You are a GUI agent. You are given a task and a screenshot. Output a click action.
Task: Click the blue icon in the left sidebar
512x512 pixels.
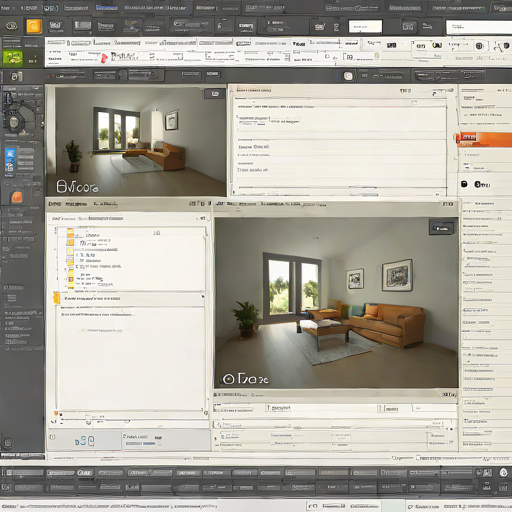pos(10,160)
